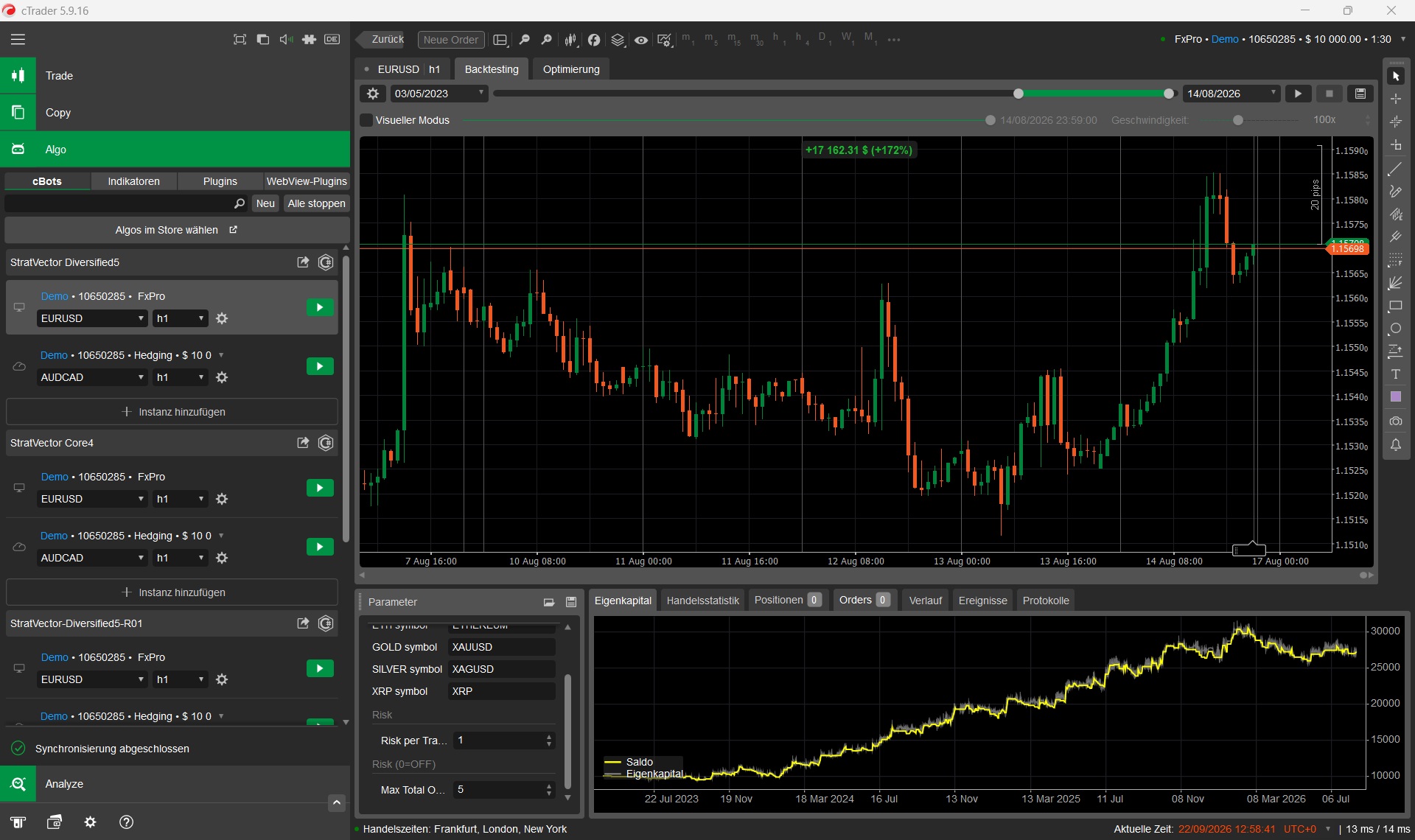Start backtest with the play button
Screen dimensions: 1415x840
point(1299,94)
